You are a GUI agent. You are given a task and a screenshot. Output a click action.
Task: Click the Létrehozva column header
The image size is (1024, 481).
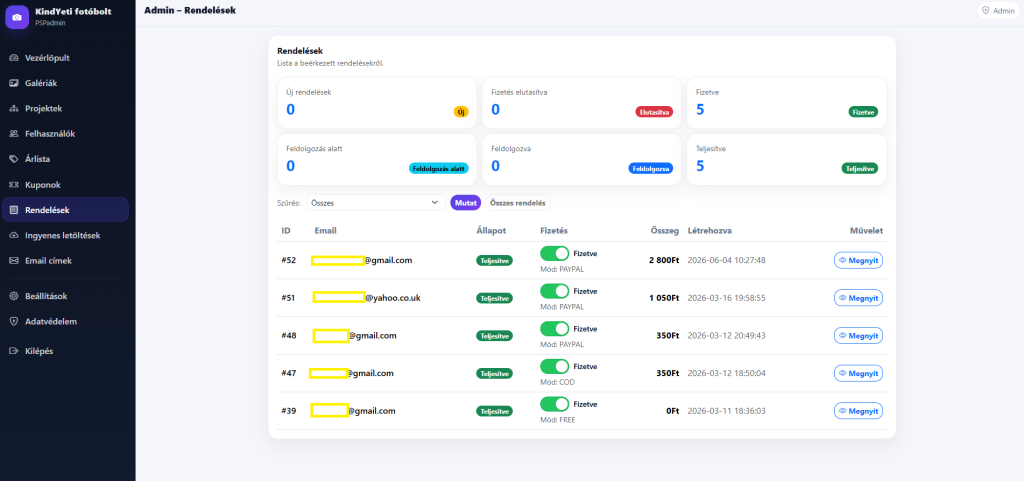click(x=709, y=231)
